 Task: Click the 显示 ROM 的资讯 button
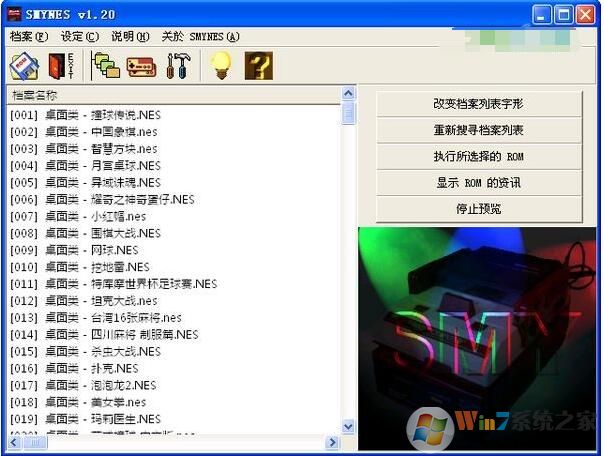[x=478, y=183]
